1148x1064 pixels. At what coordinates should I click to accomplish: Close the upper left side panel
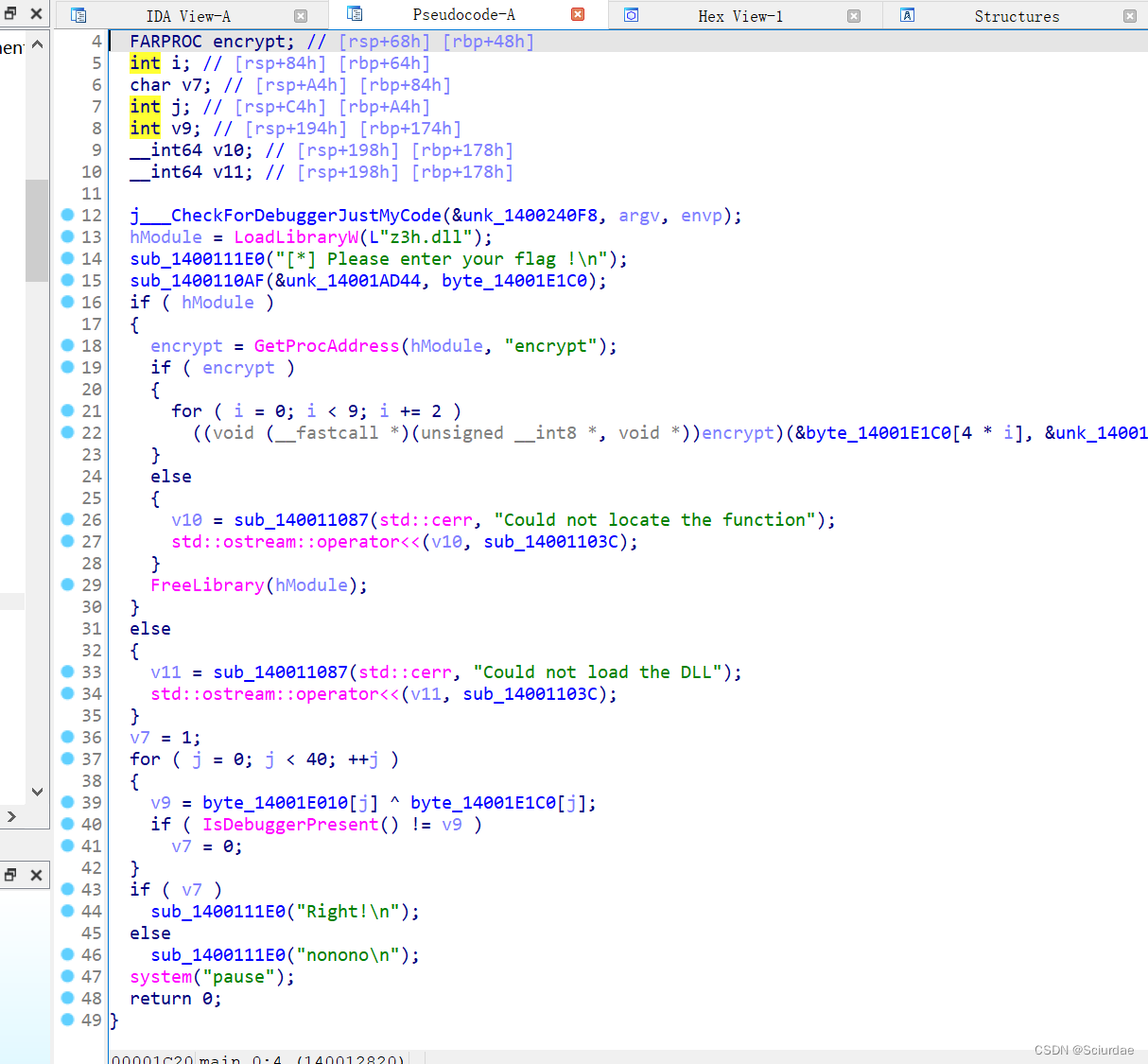(36, 14)
